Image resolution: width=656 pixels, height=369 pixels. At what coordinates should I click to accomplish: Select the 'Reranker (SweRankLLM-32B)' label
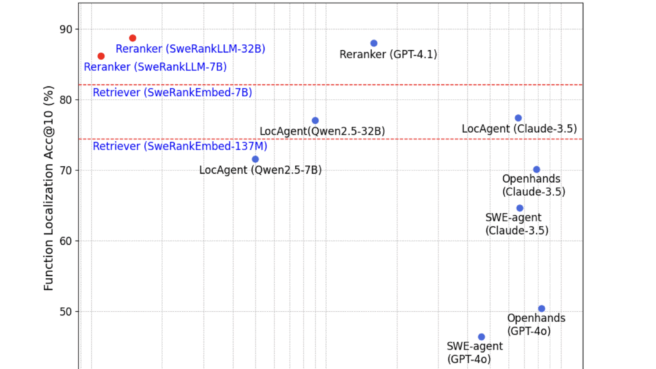pyautogui.click(x=190, y=49)
